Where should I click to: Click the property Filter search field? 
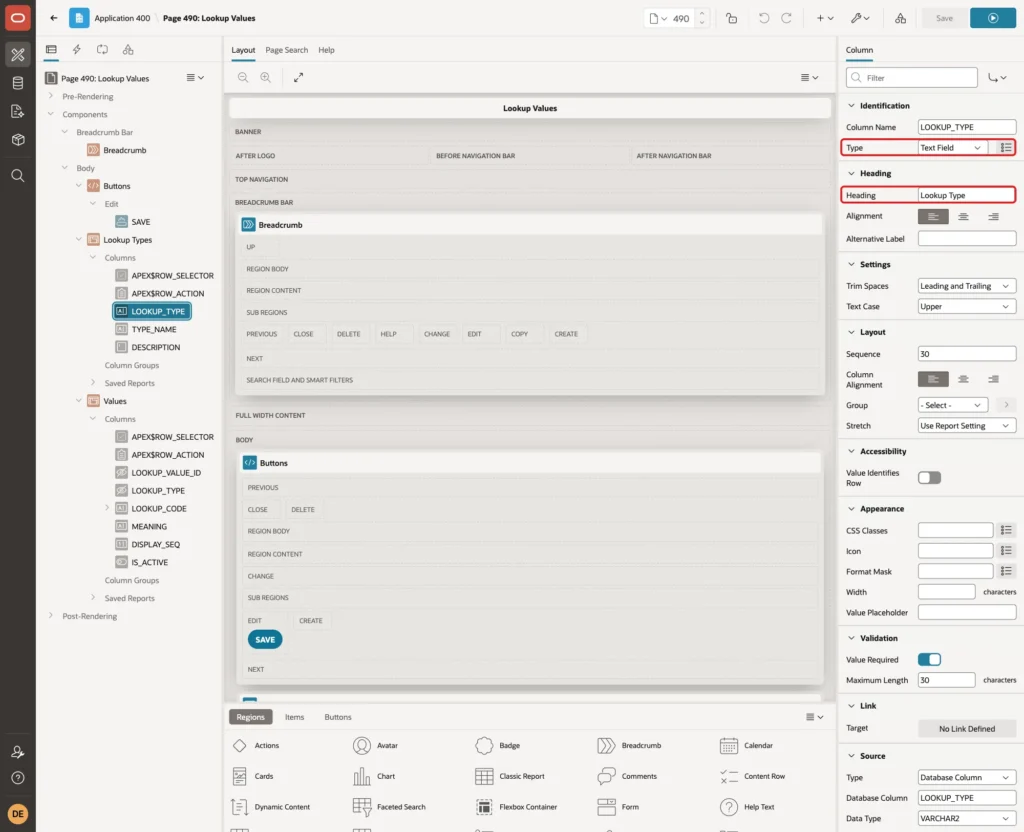(x=912, y=78)
